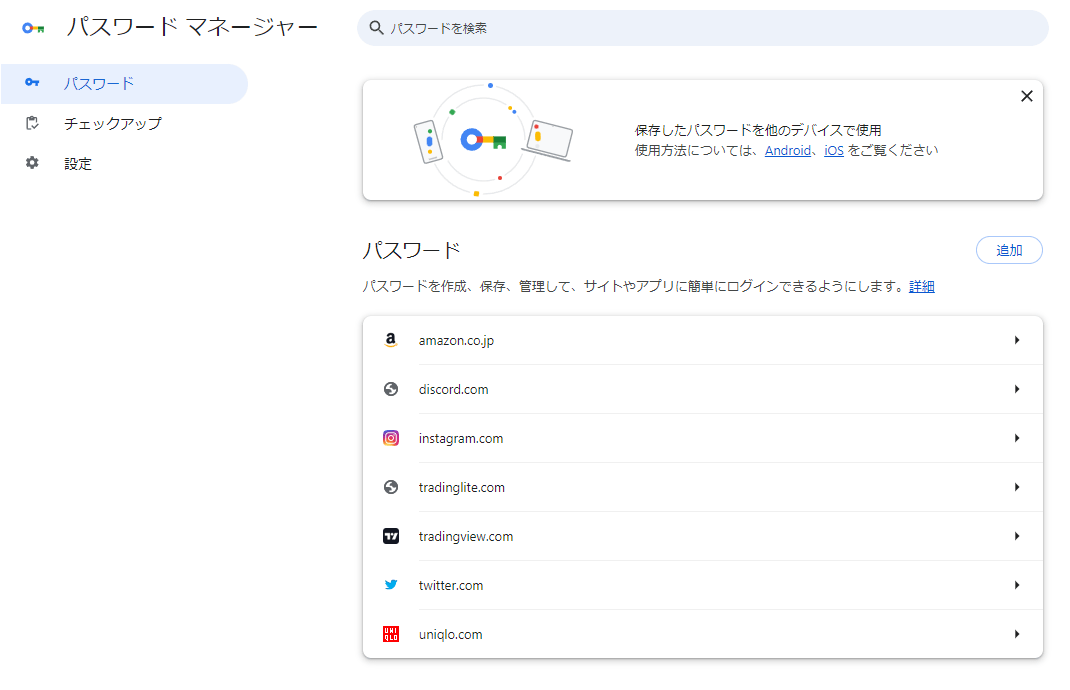
Task: Focus the パスワードを検索 search field
Action: click(x=703, y=28)
